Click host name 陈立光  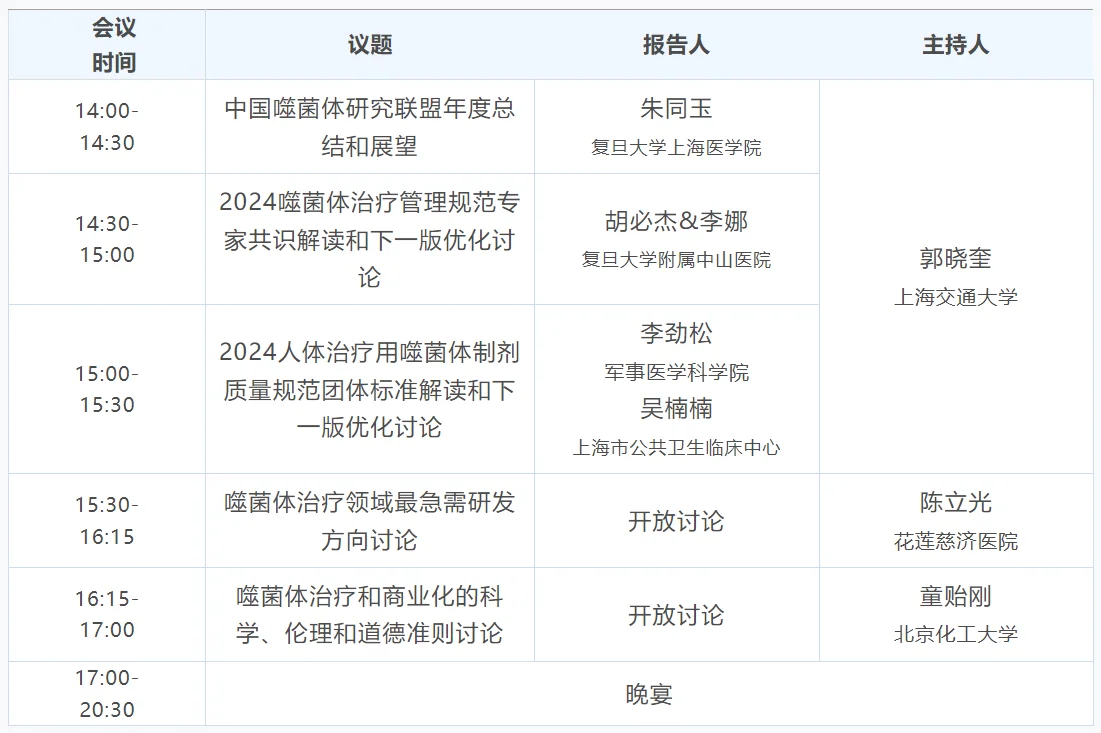[956, 503]
